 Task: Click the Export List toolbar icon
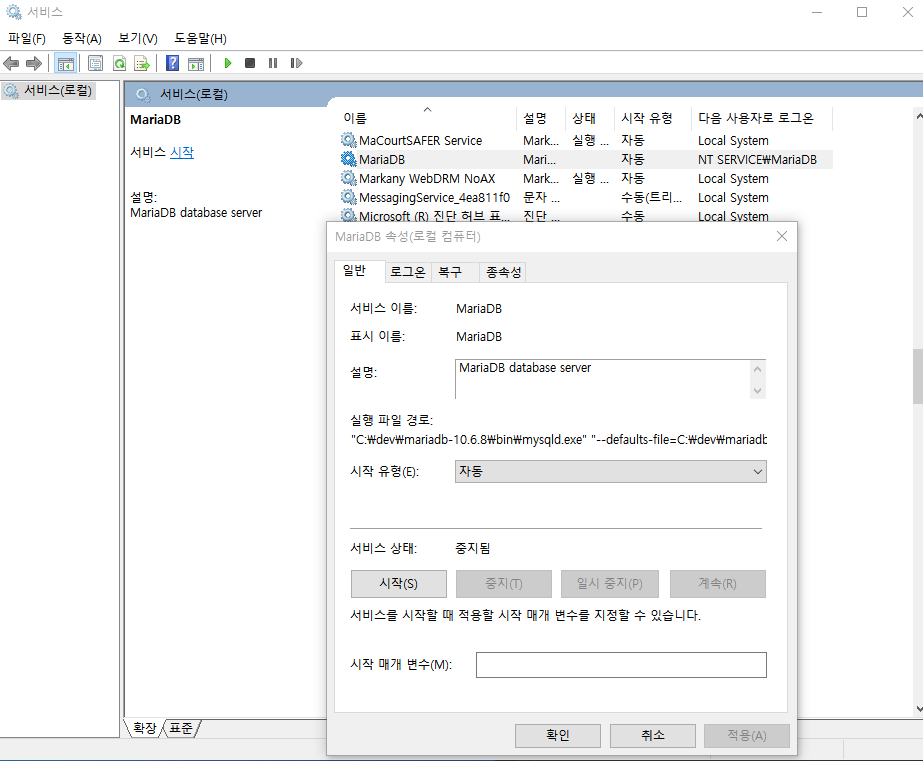[x=142, y=63]
